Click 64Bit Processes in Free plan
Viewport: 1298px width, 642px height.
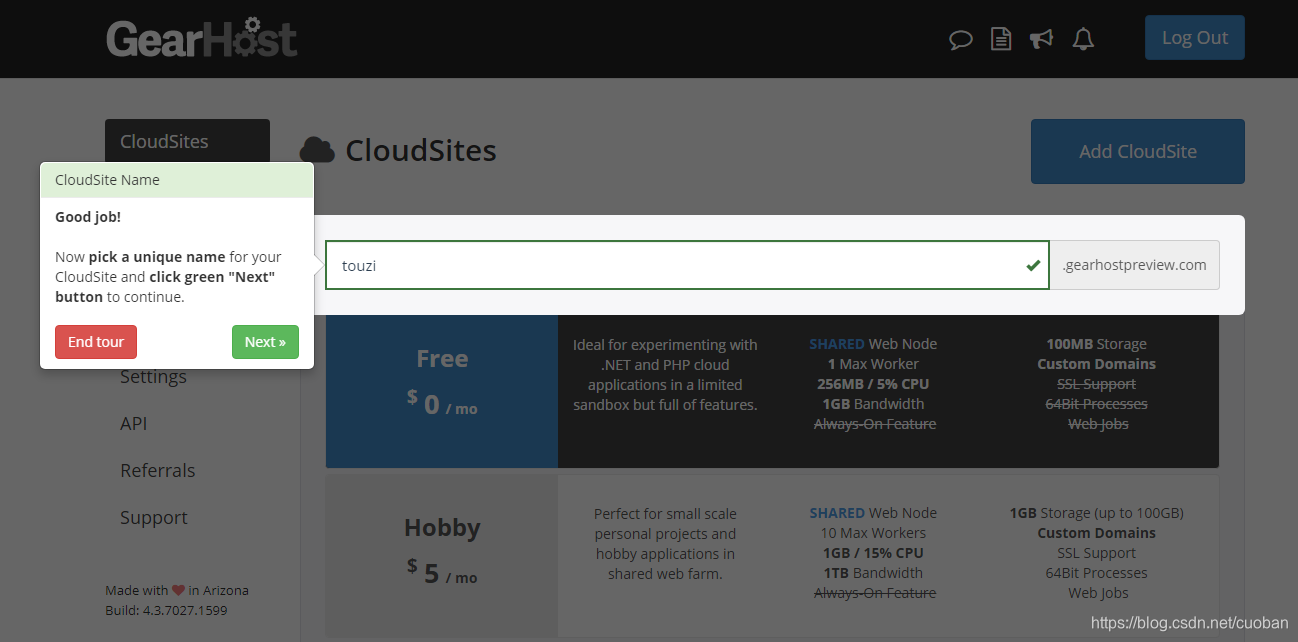(1096, 404)
